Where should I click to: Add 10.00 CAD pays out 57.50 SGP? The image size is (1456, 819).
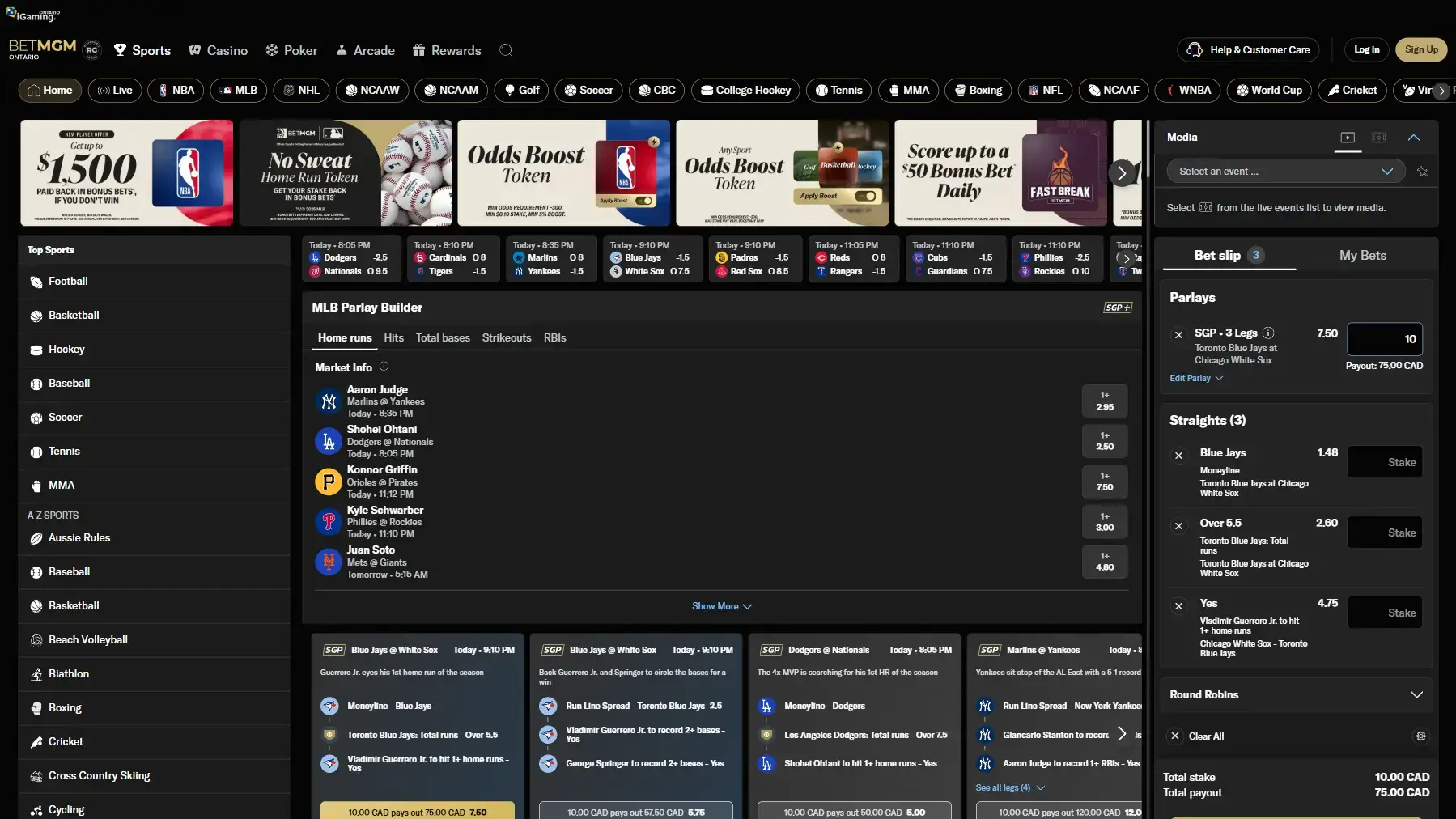[x=635, y=811]
